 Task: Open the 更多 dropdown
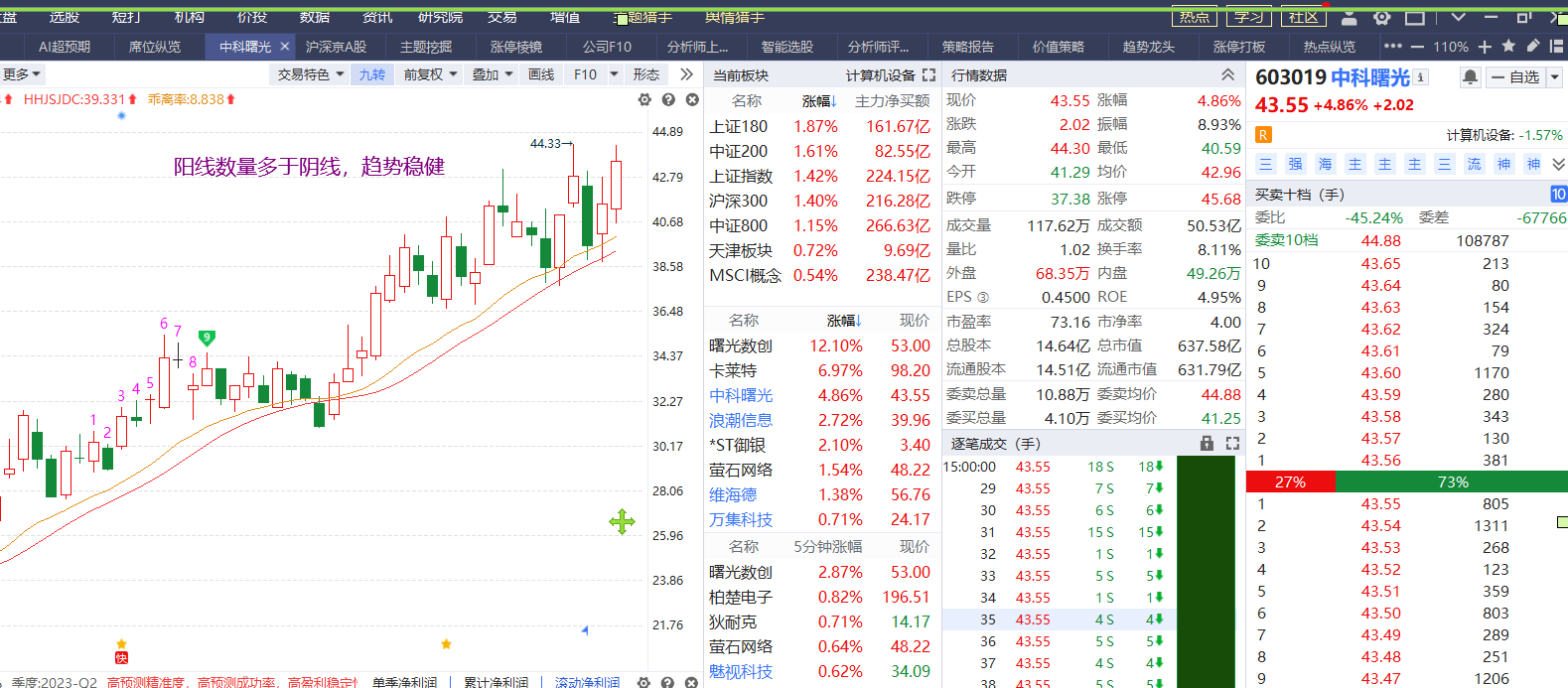tap(22, 74)
